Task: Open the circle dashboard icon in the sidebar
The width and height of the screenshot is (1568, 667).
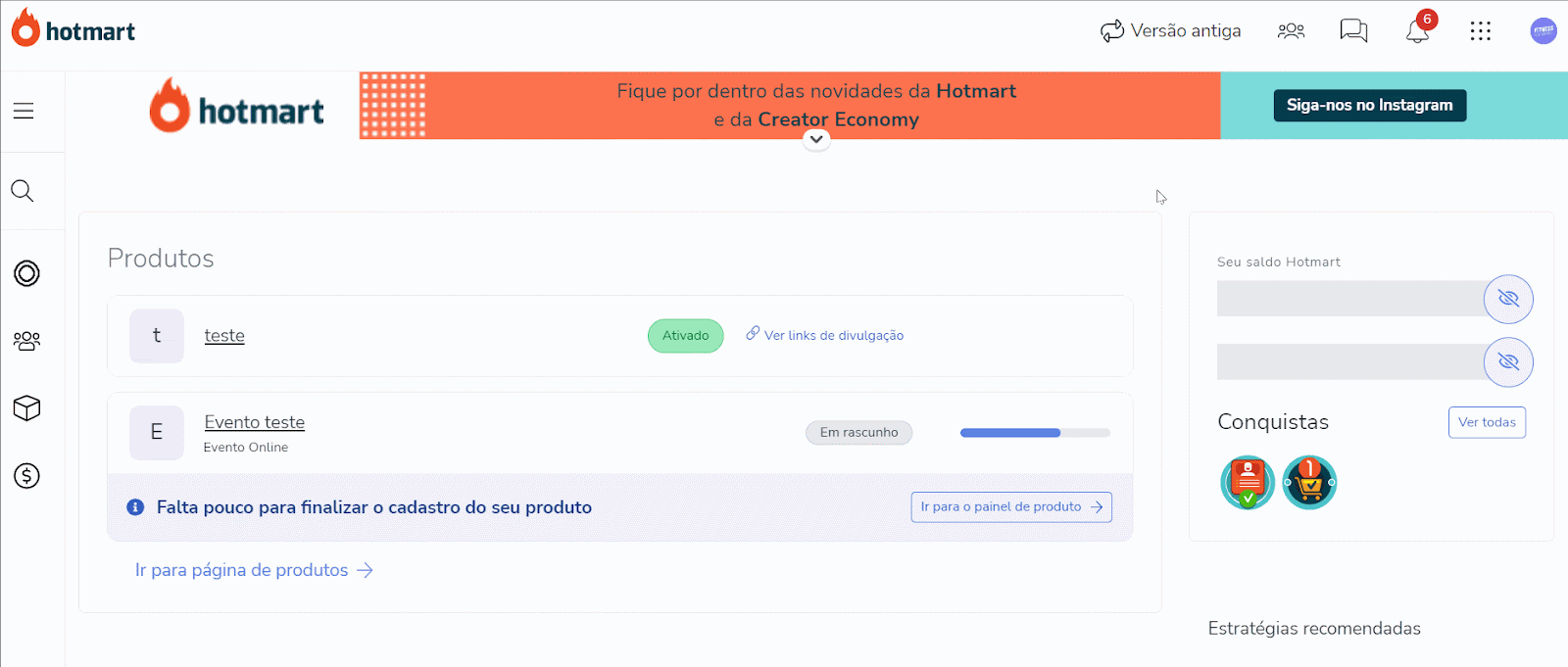Action: (26, 273)
